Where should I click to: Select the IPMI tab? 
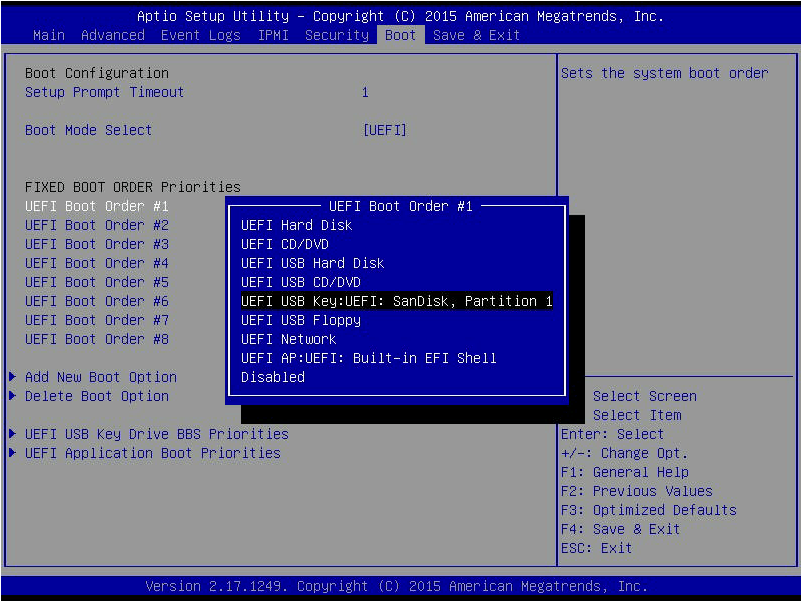click(x=272, y=35)
